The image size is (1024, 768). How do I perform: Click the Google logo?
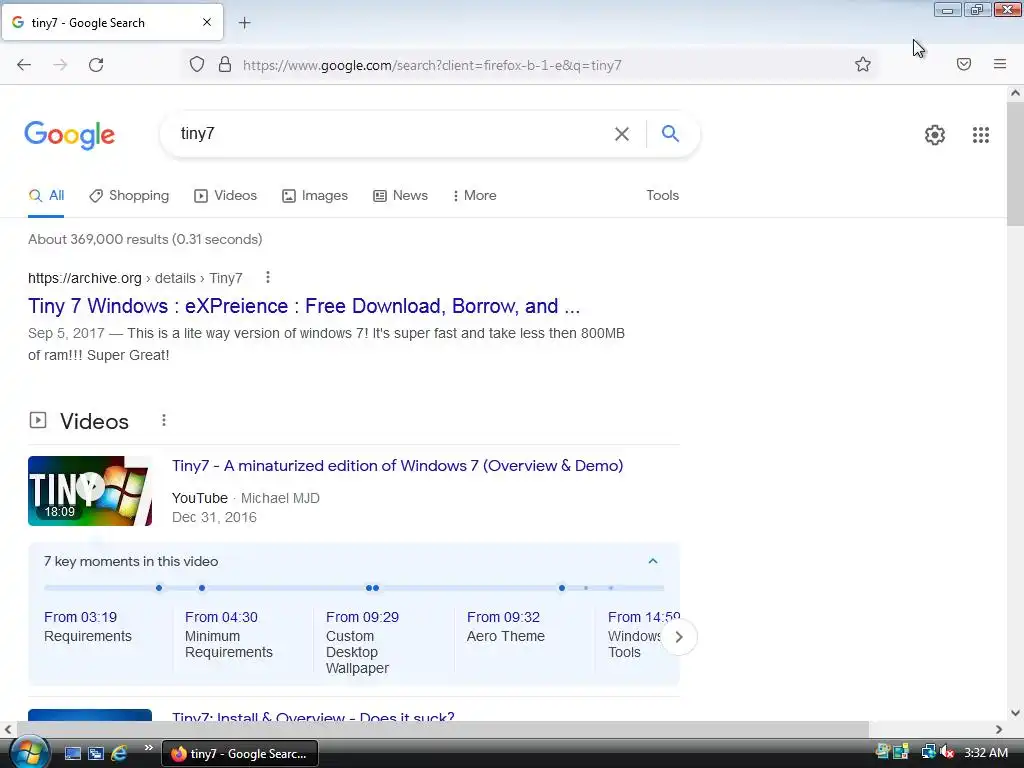[x=70, y=135]
